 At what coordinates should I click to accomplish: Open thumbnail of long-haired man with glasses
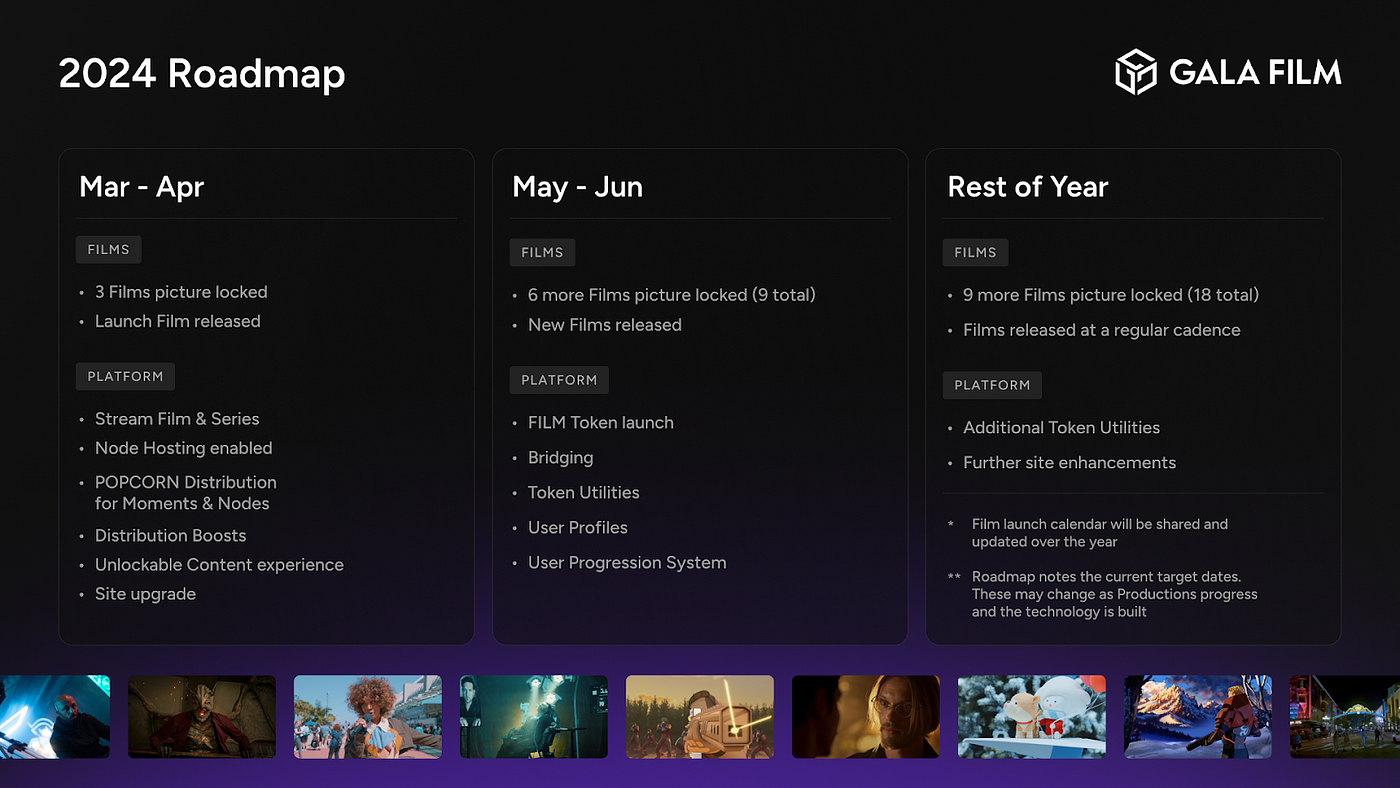pos(866,716)
